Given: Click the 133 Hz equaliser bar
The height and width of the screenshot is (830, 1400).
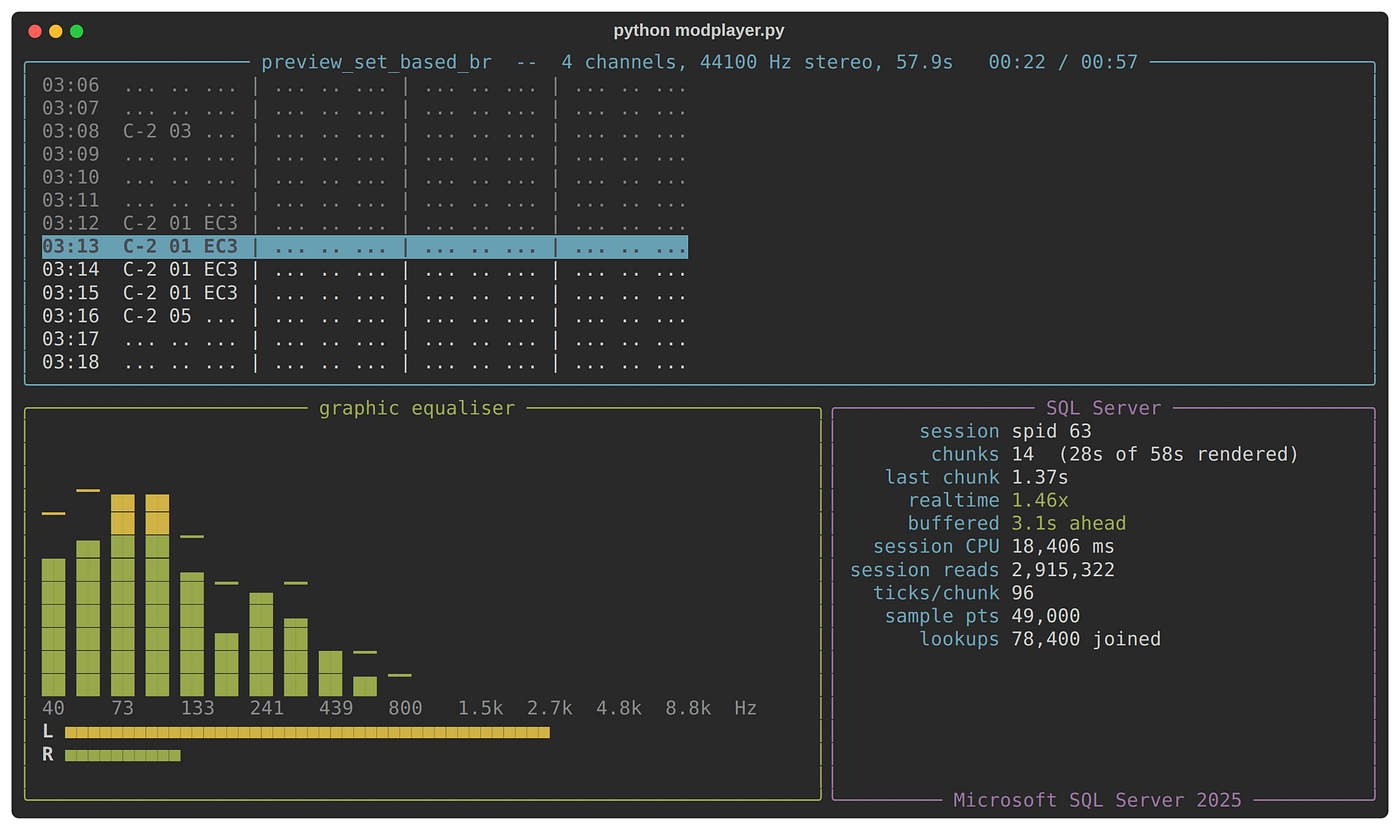Looking at the screenshot, I should coord(192,634).
